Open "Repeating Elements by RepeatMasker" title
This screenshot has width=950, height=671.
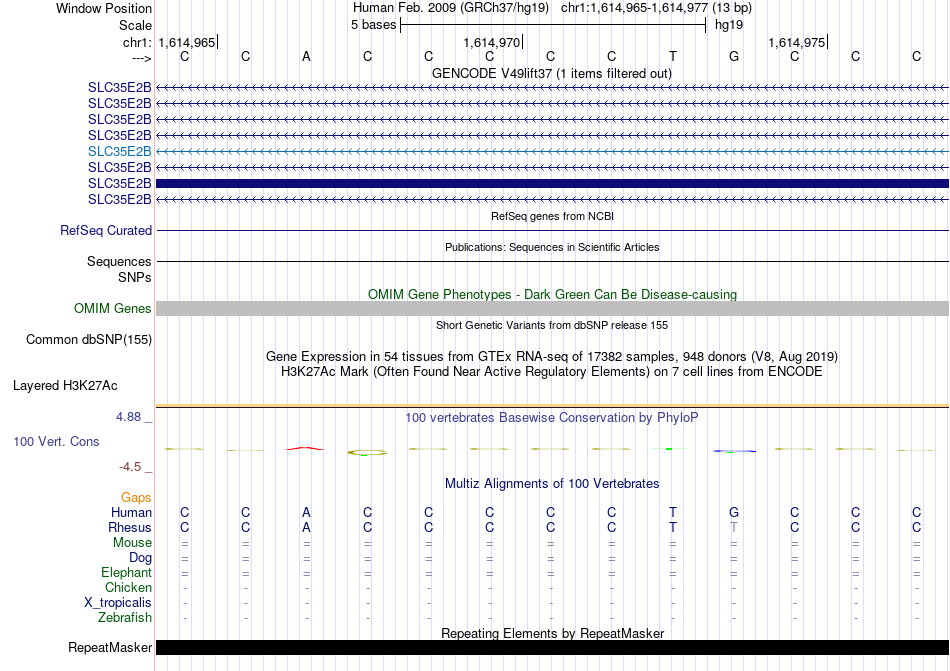pos(552,633)
